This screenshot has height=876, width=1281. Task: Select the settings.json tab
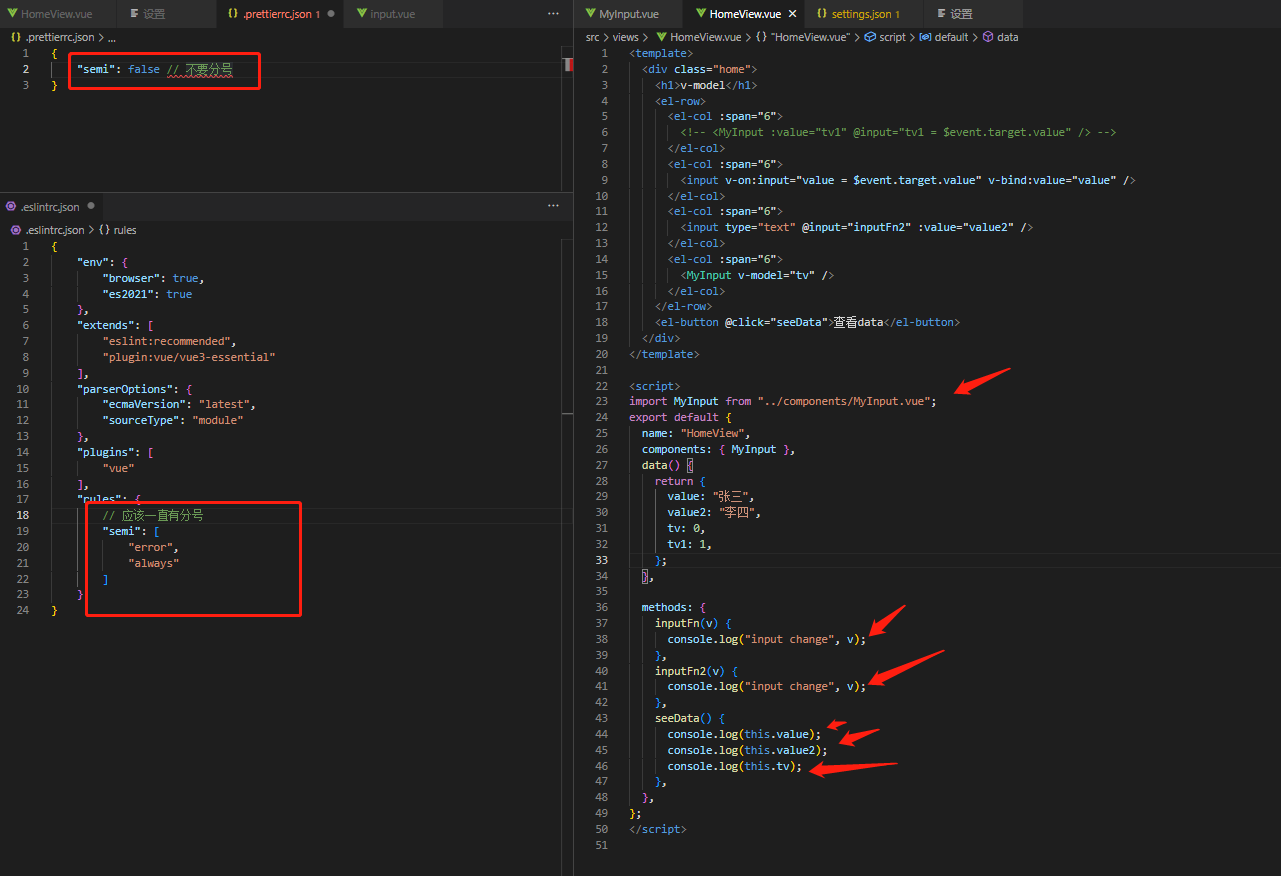coord(865,14)
